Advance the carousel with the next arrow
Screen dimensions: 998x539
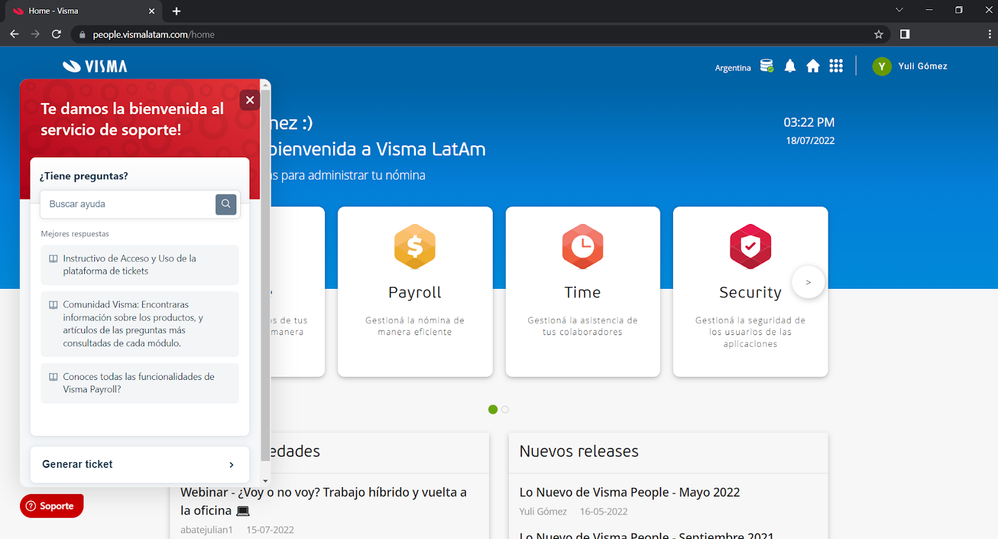click(x=808, y=283)
